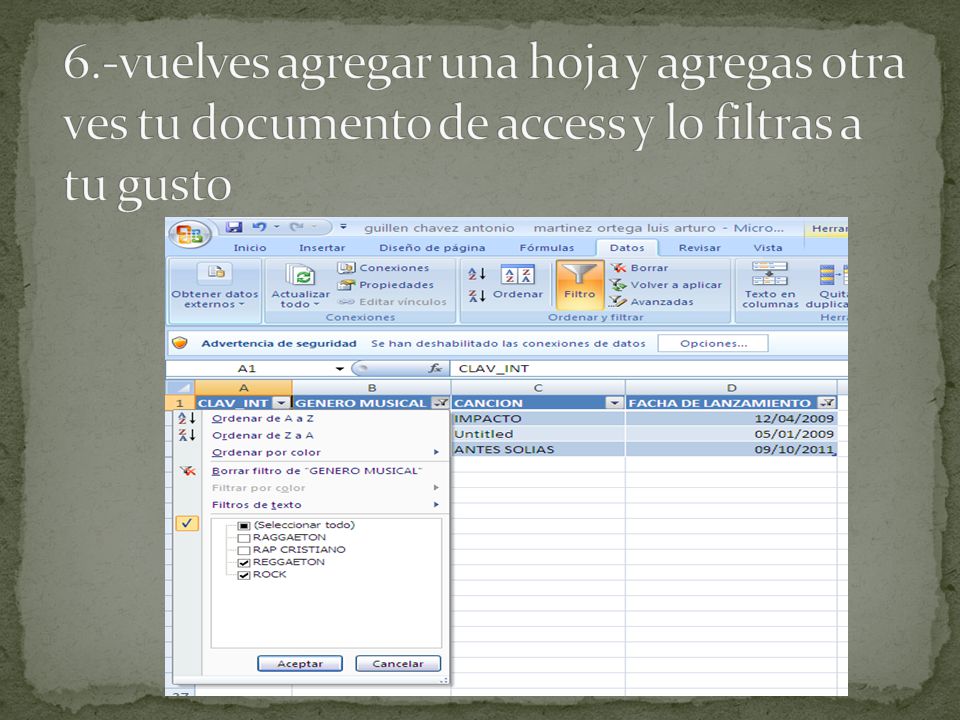
Task: Click the Quitar duplicados tool
Action: click(x=827, y=285)
